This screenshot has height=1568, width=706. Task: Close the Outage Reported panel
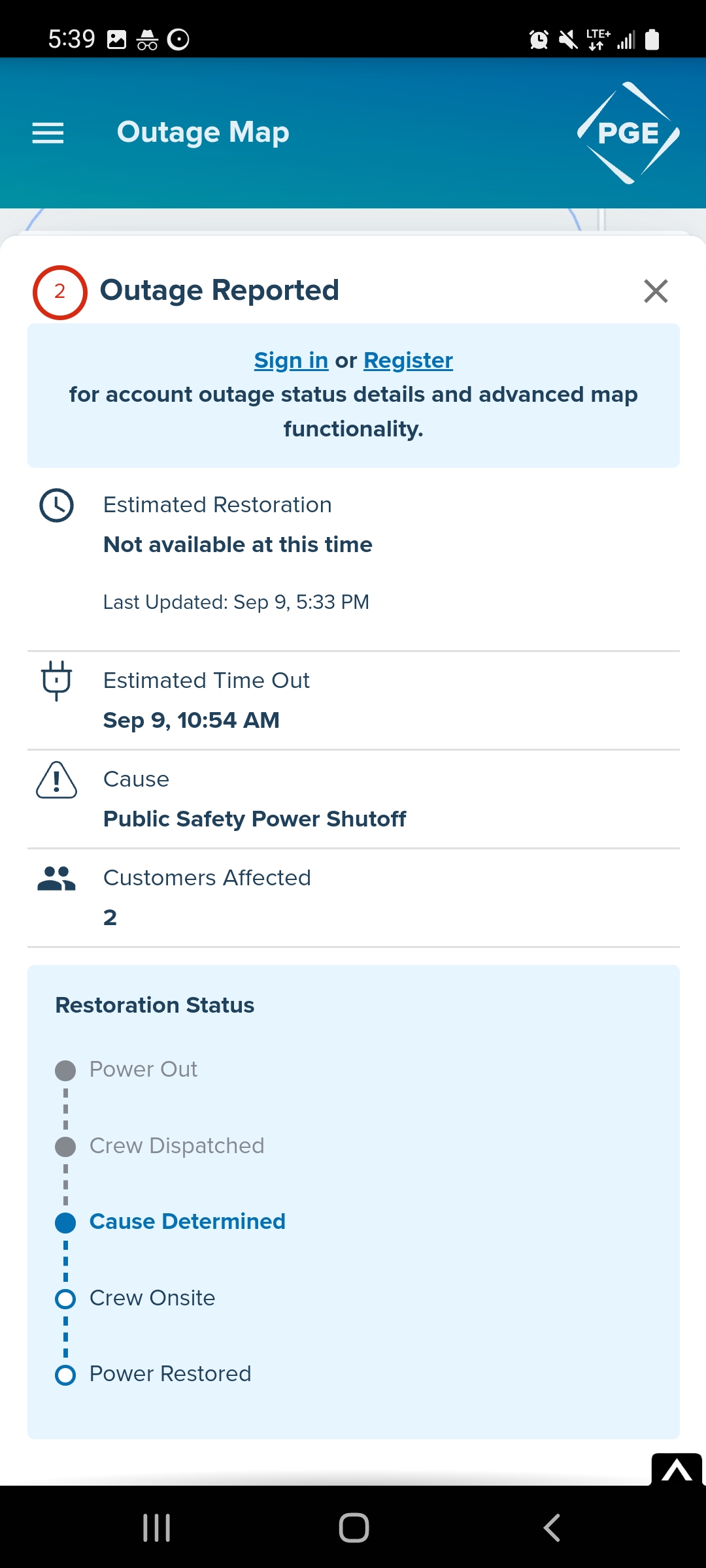[x=656, y=291]
